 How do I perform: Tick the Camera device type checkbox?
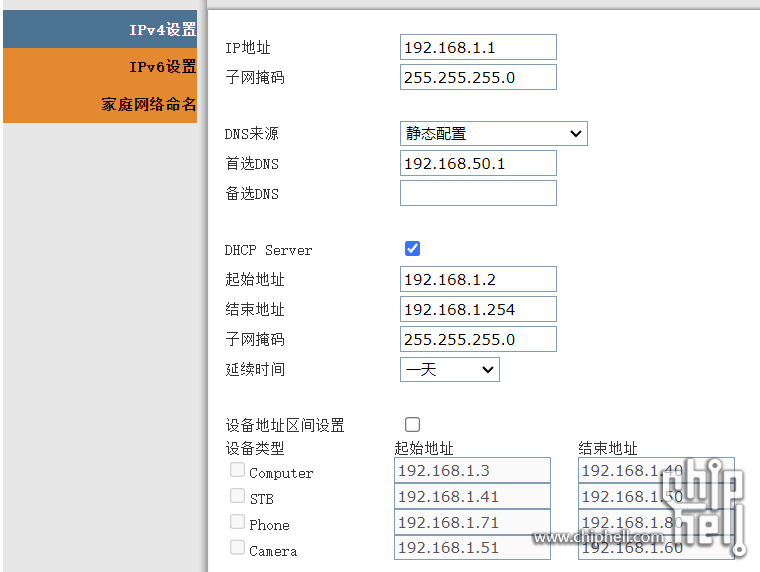pyautogui.click(x=237, y=547)
